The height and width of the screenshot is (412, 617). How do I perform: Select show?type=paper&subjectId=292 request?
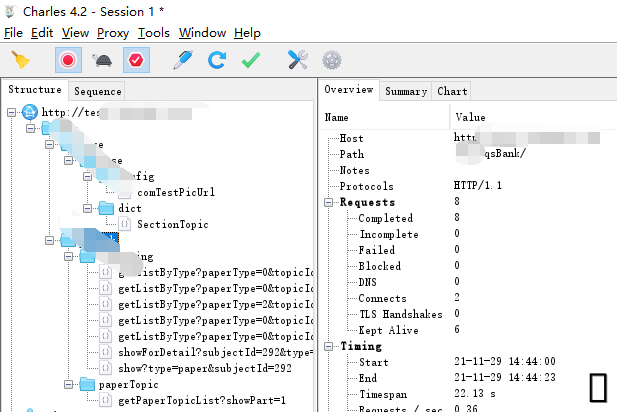coord(205,368)
